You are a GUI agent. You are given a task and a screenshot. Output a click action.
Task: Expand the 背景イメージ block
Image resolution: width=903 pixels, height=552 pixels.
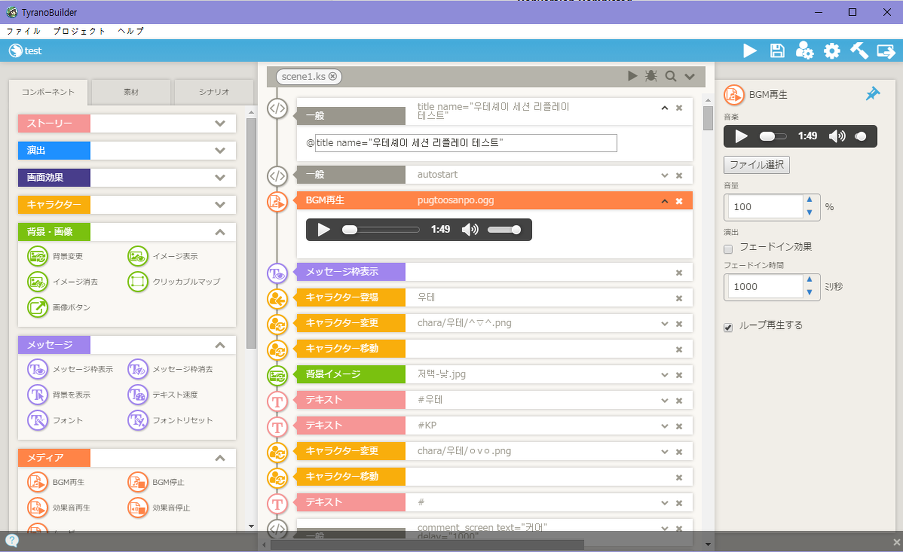click(665, 375)
